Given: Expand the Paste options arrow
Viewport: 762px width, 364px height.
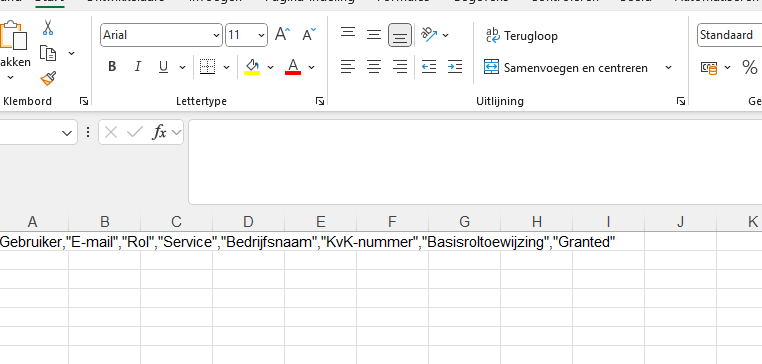Looking at the screenshot, I should (11, 77).
